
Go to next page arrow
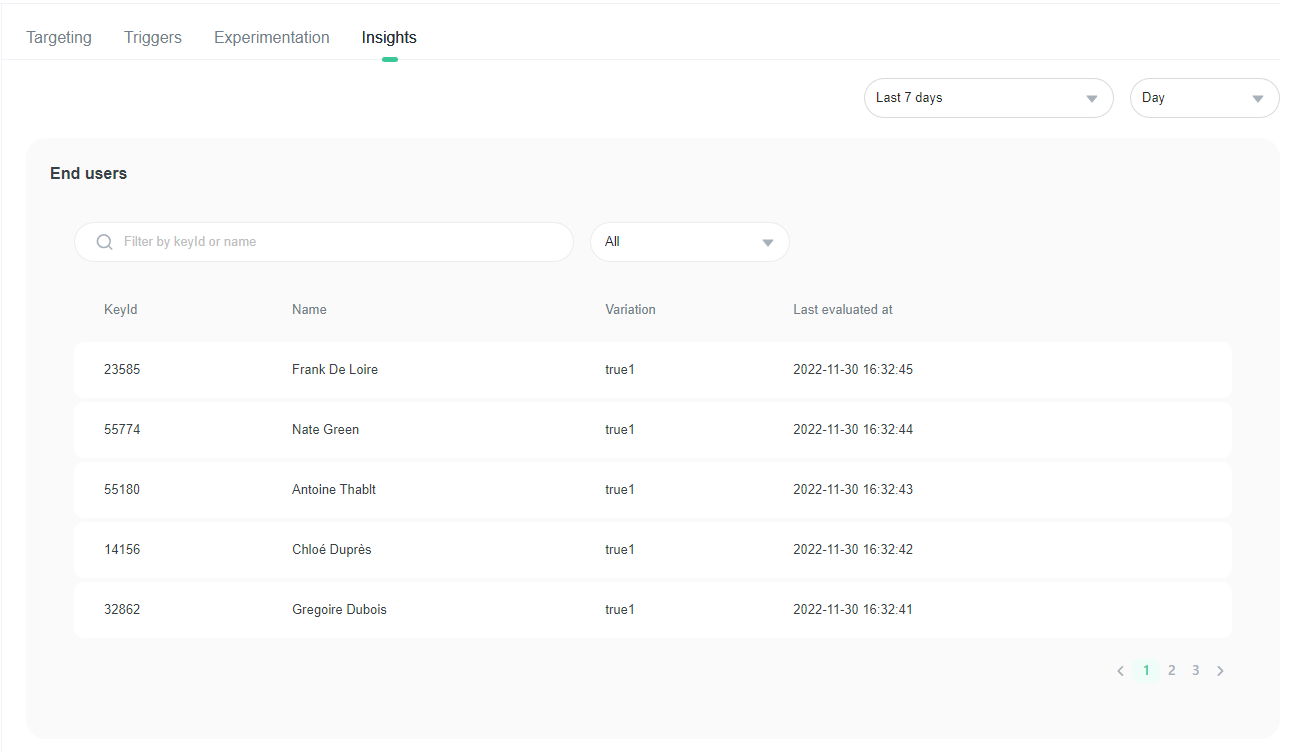[1220, 671]
